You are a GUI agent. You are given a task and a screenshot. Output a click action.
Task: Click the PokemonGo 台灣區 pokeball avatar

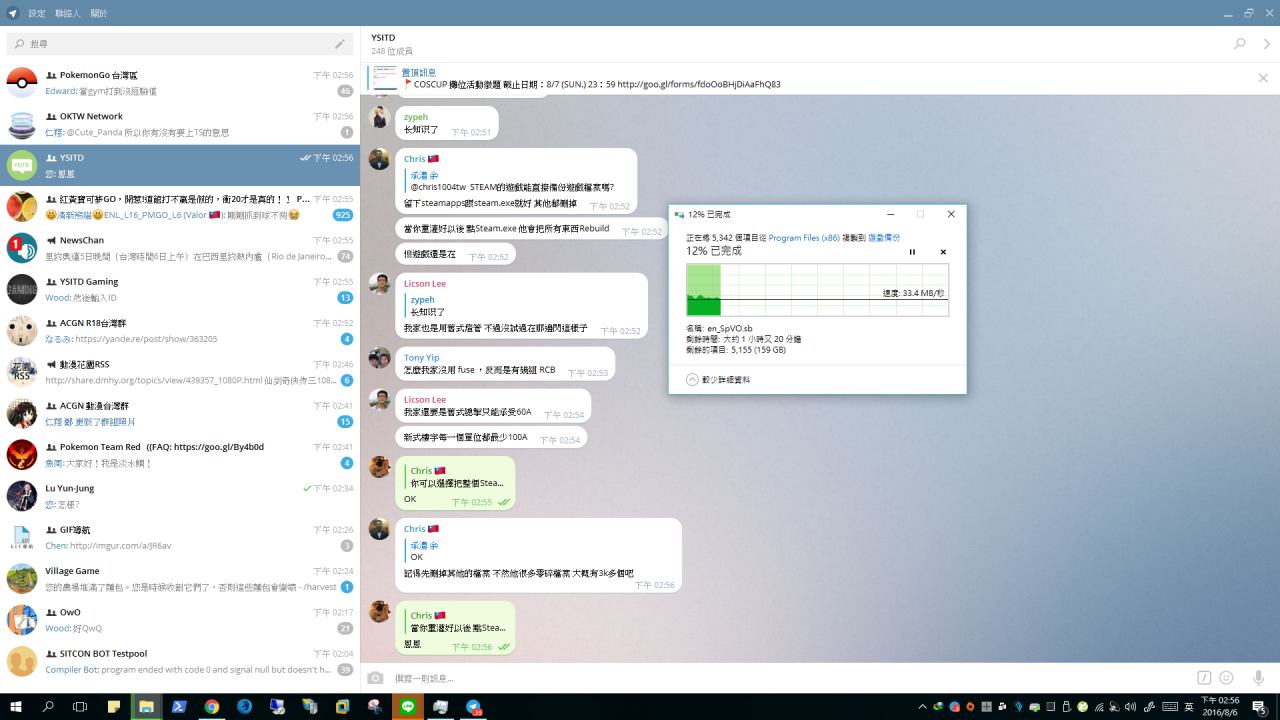[x=22, y=83]
